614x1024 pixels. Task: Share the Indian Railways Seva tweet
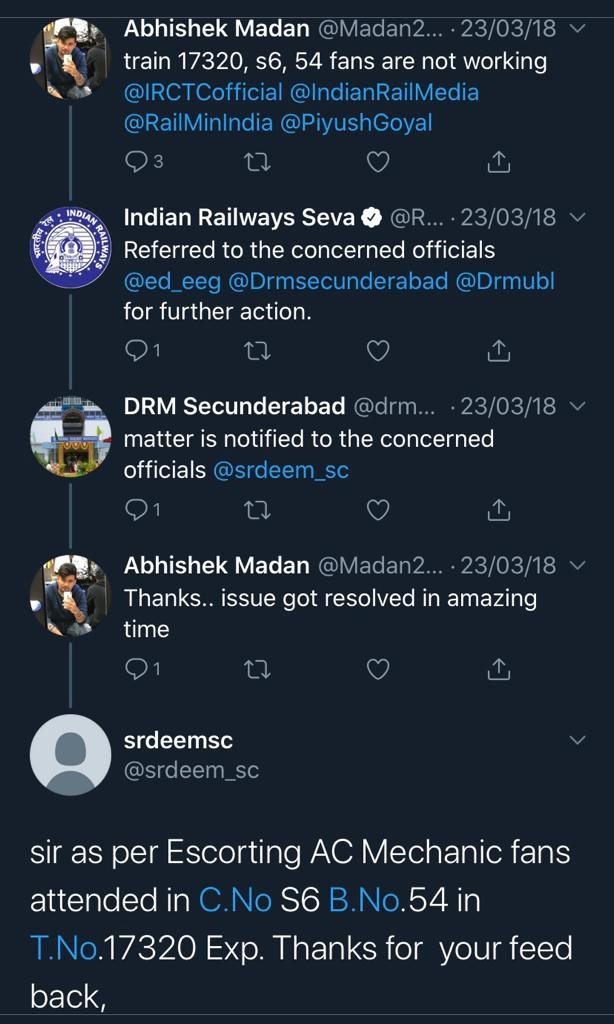pos(498,350)
